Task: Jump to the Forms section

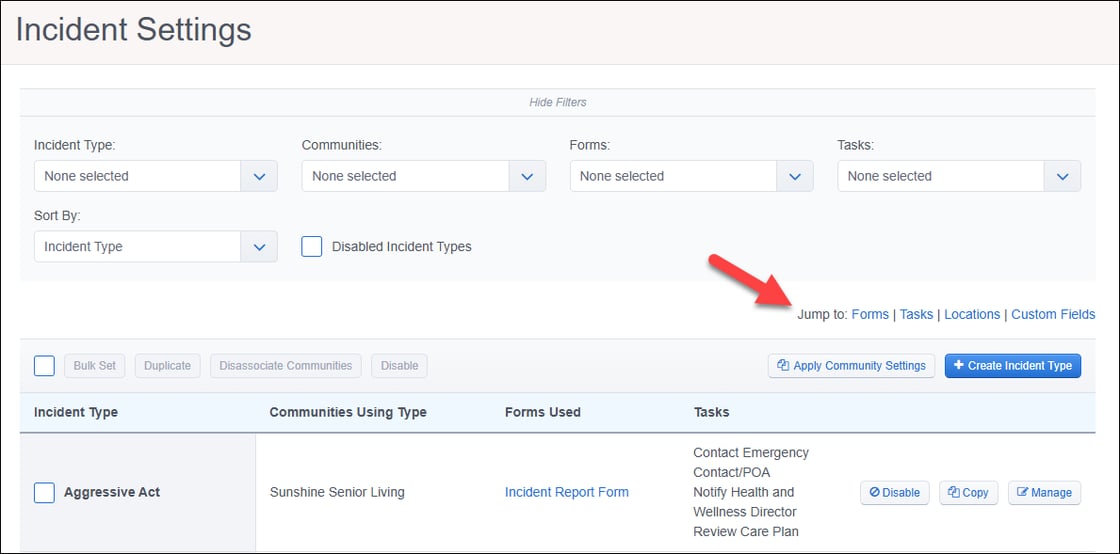Action: (870, 314)
